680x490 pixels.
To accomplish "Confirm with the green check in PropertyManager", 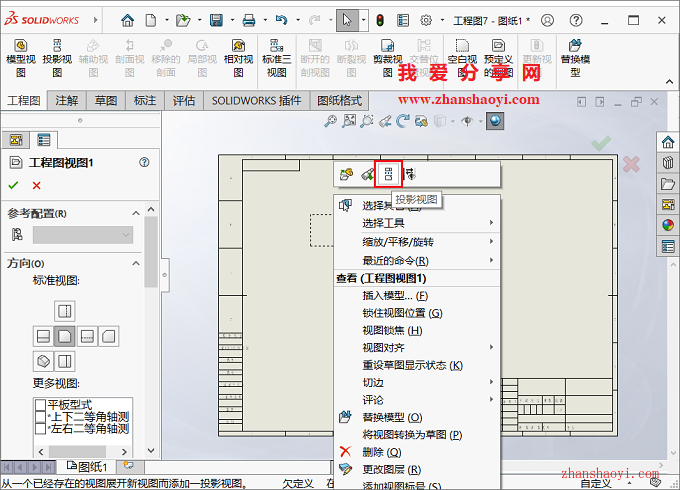I will click(13, 185).
